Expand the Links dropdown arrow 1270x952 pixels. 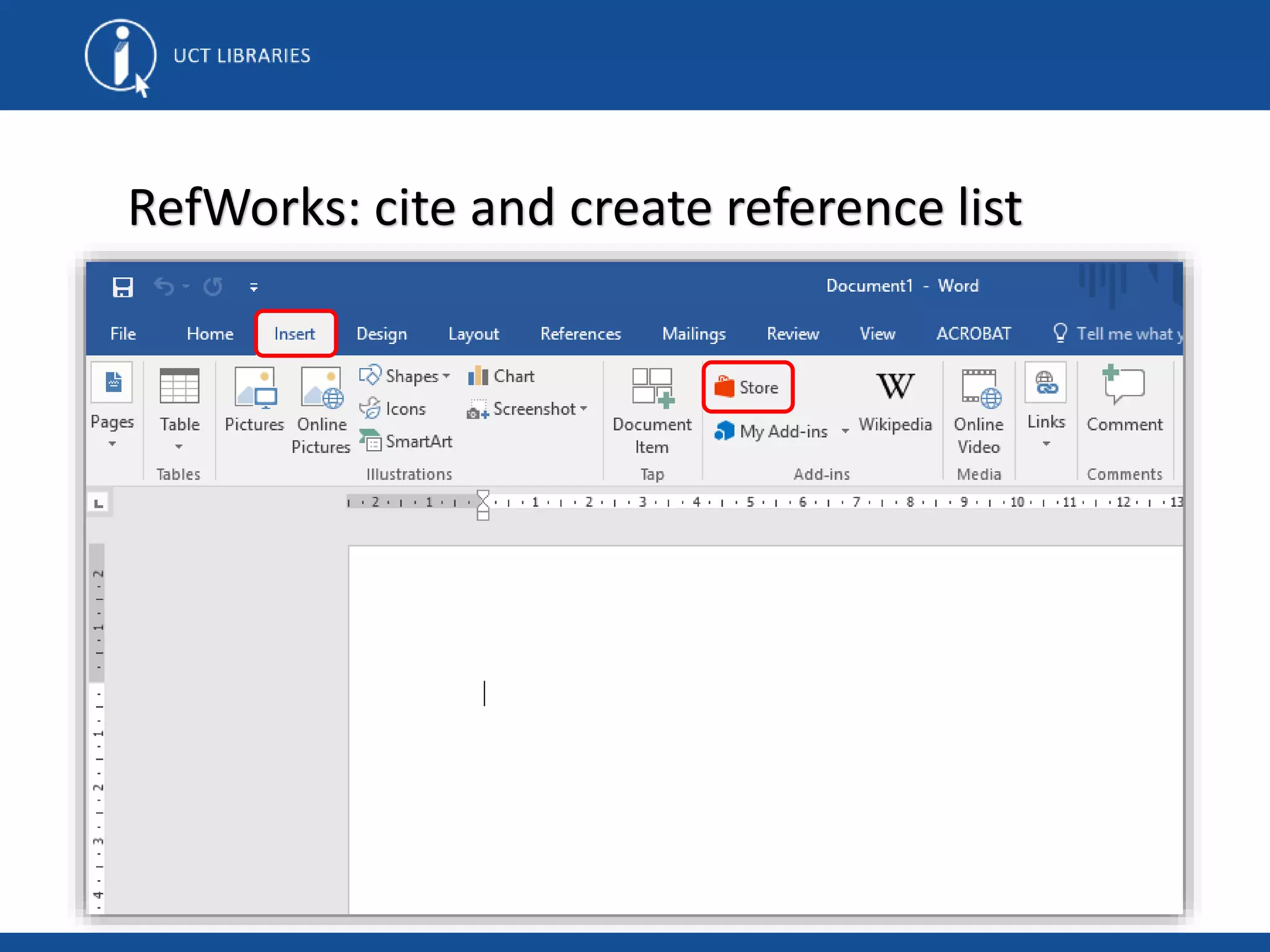coord(1046,444)
